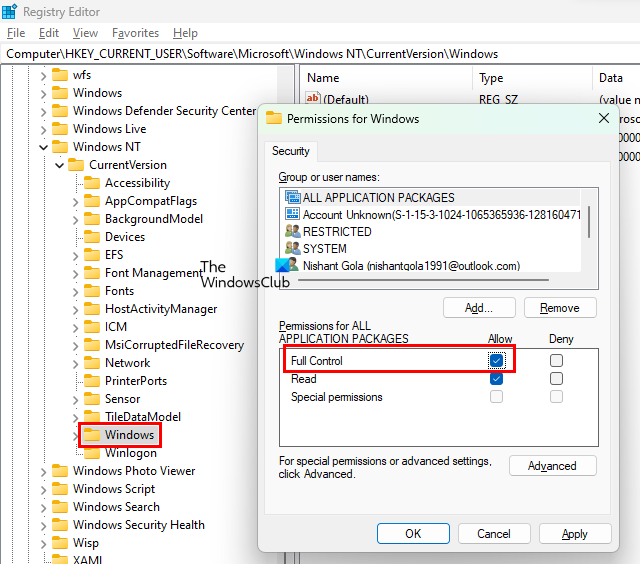The width and height of the screenshot is (640, 564).
Task: Select the Winlogon registry key
Action: pos(131,453)
